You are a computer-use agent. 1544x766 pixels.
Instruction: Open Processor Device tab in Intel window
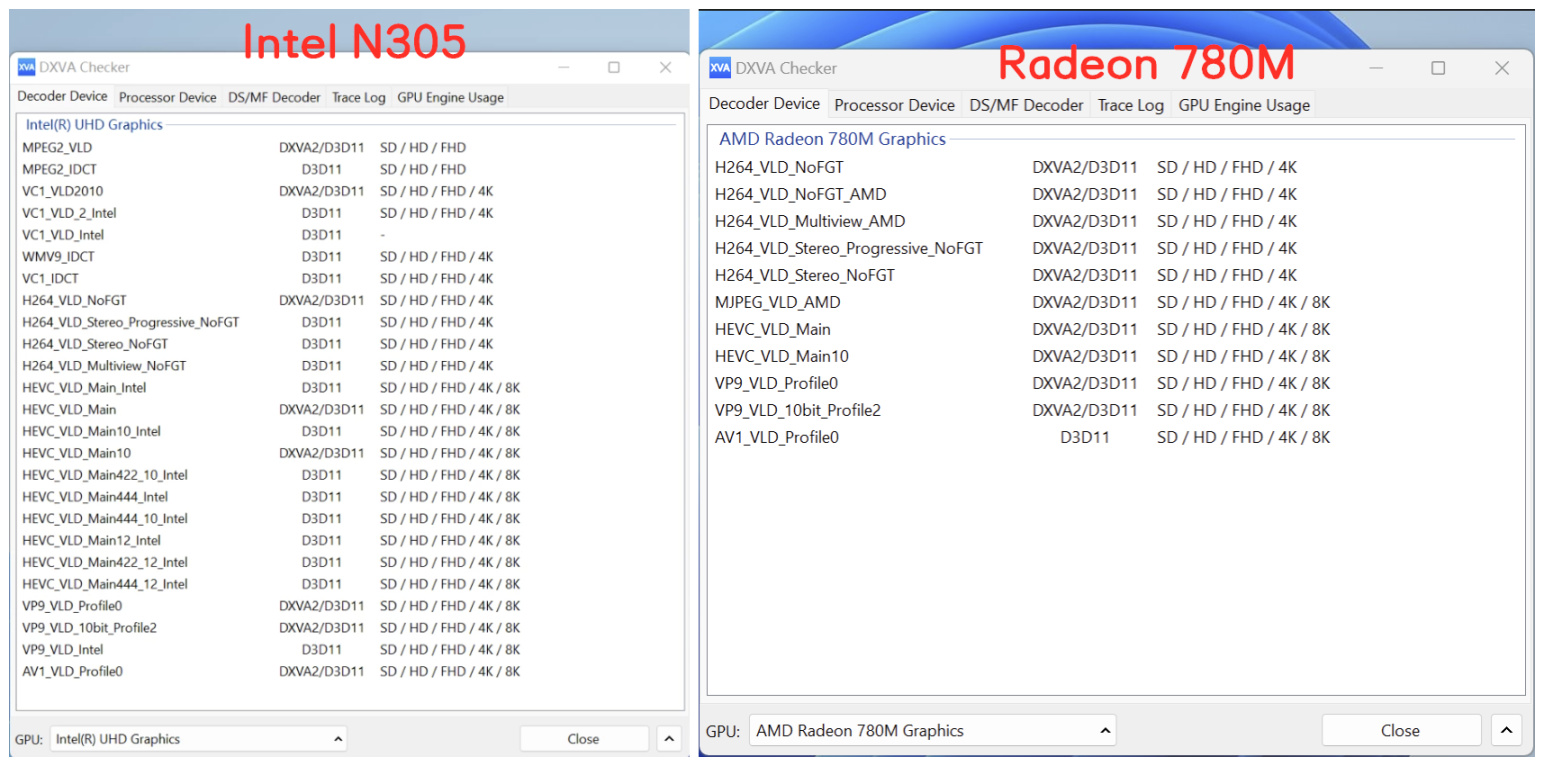[x=168, y=97]
